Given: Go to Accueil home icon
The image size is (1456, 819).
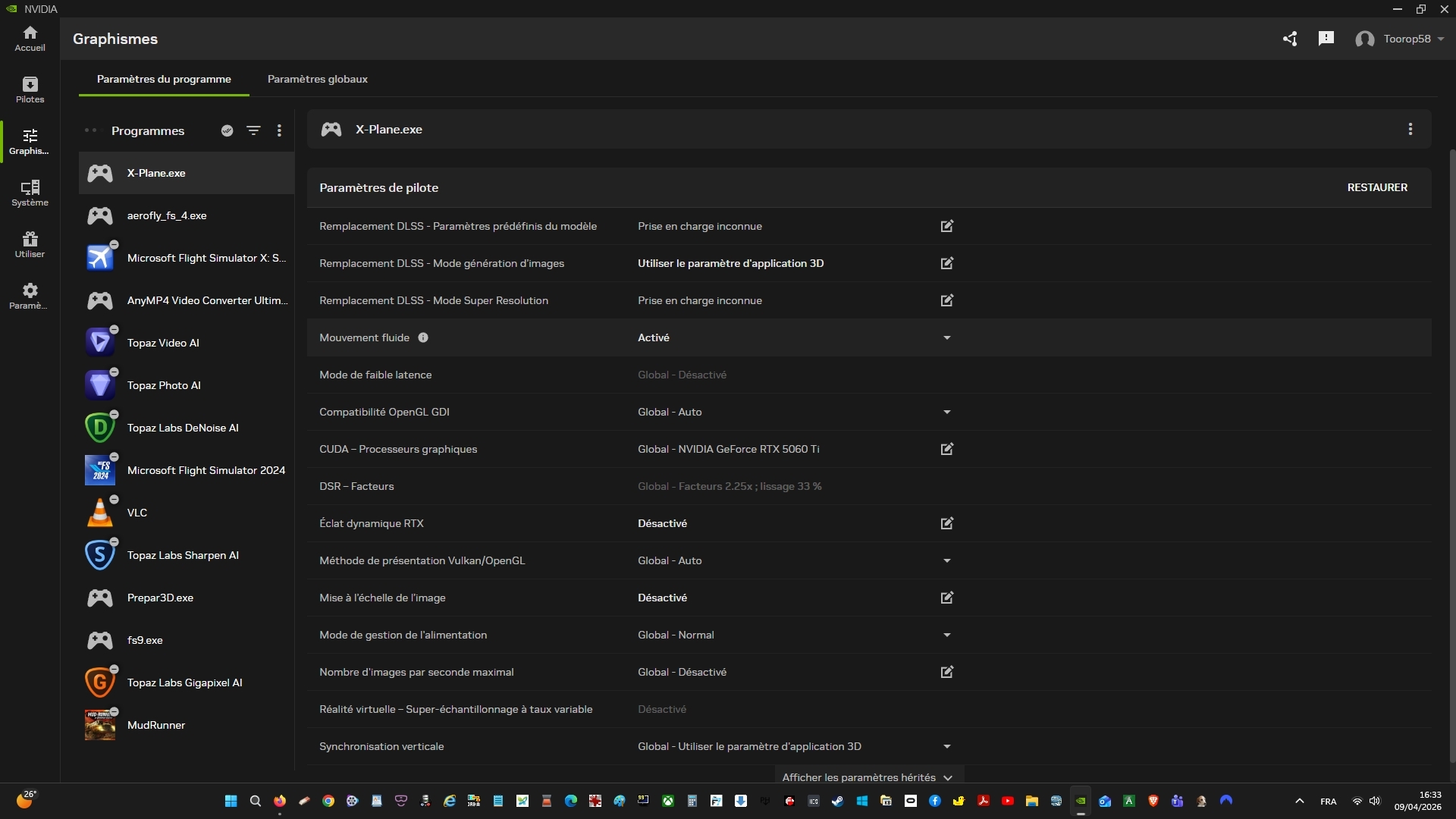Looking at the screenshot, I should point(30,38).
